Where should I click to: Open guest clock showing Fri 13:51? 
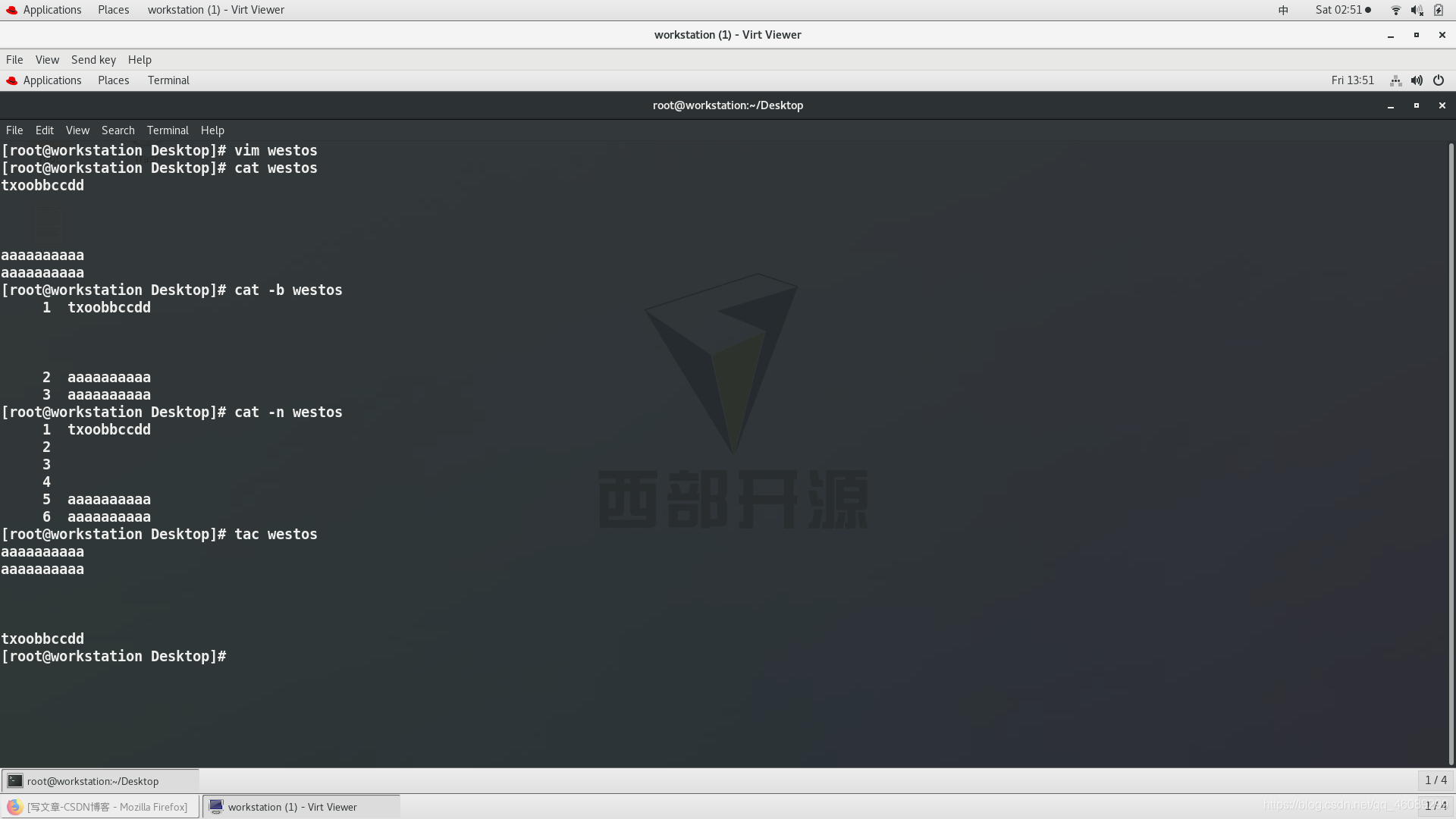pyautogui.click(x=1352, y=80)
